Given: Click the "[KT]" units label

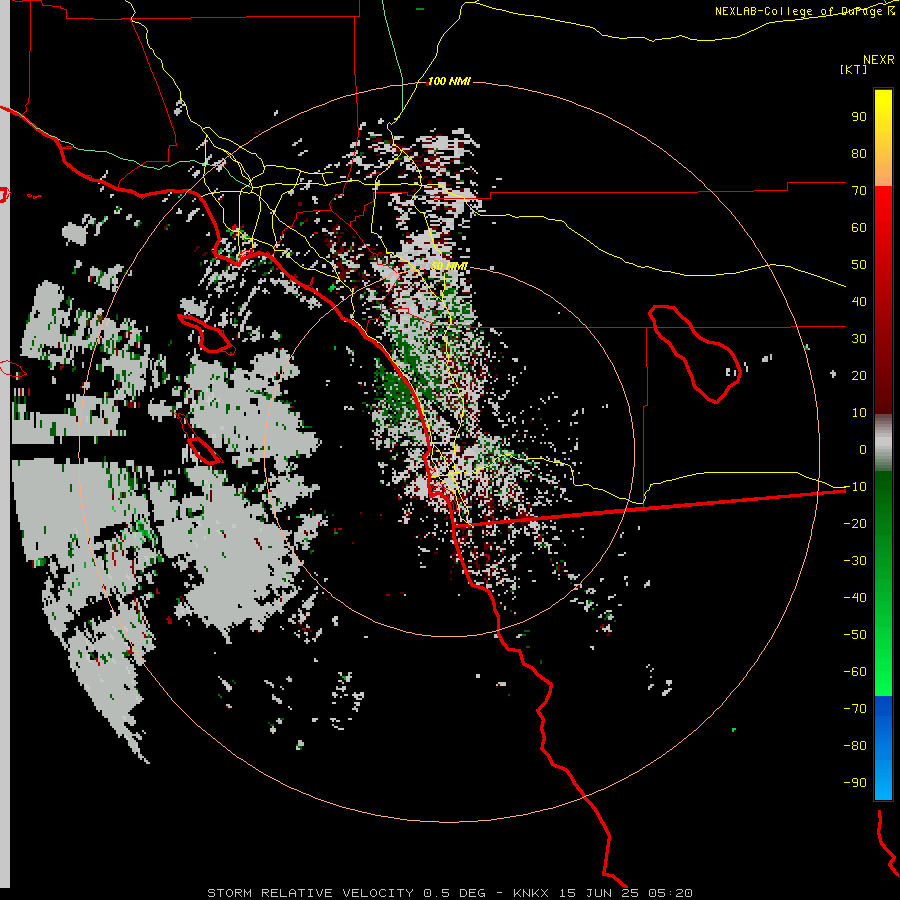Looking at the screenshot, I should [854, 69].
